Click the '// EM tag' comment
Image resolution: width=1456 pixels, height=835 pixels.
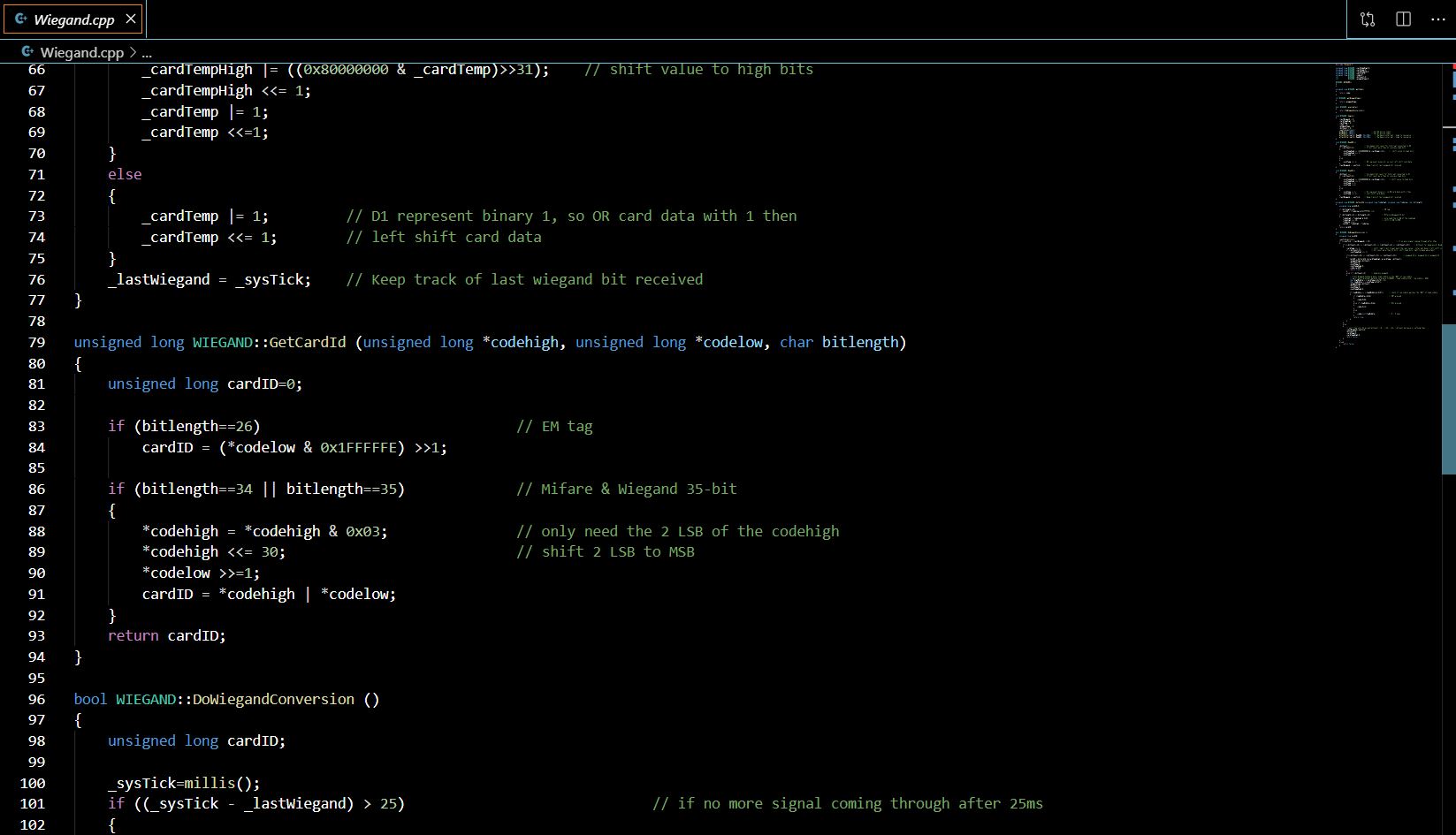(554, 426)
